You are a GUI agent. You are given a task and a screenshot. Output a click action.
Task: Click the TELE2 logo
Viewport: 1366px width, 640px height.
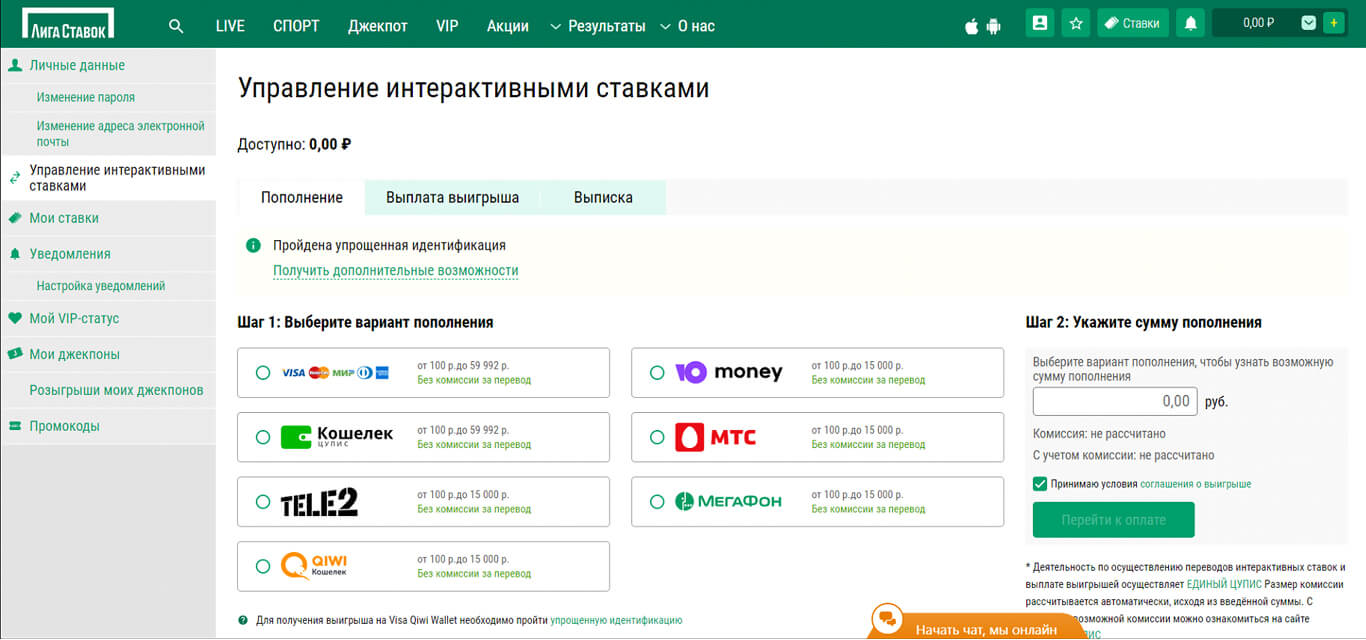click(x=319, y=502)
